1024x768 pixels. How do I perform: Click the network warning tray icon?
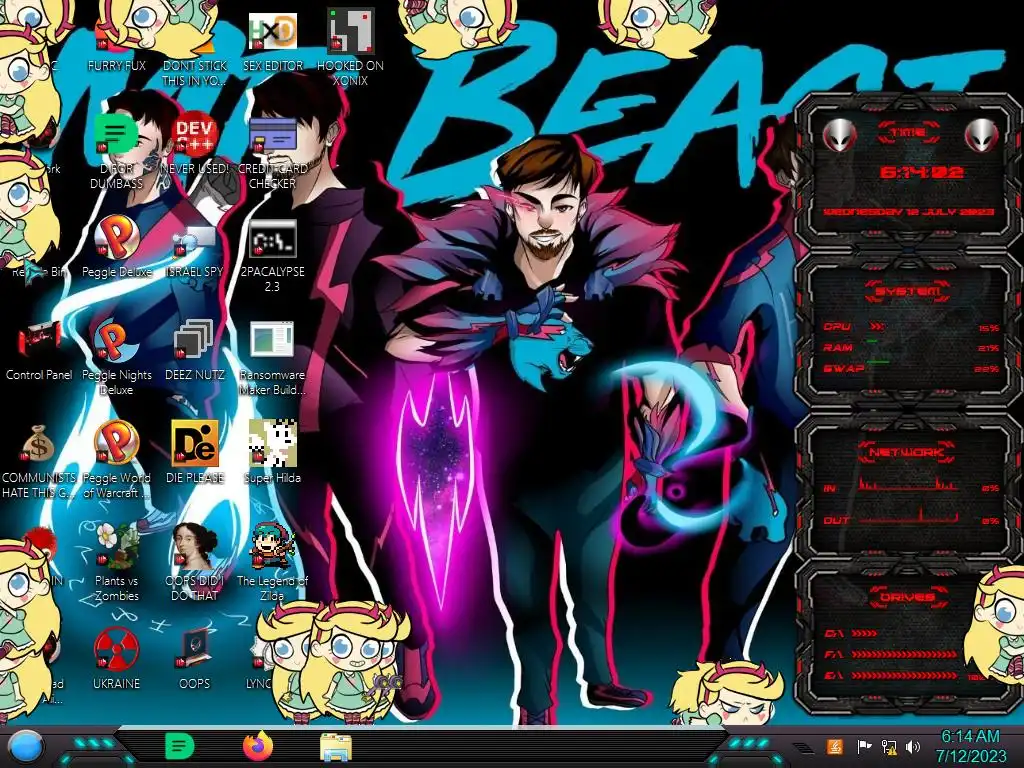(x=889, y=746)
